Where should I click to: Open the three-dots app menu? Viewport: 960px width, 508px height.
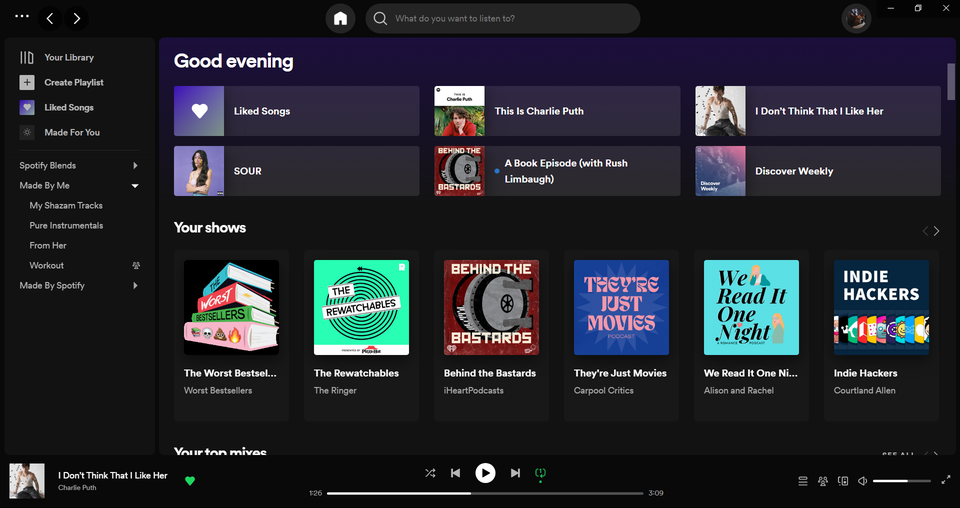(x=21, y=17)
